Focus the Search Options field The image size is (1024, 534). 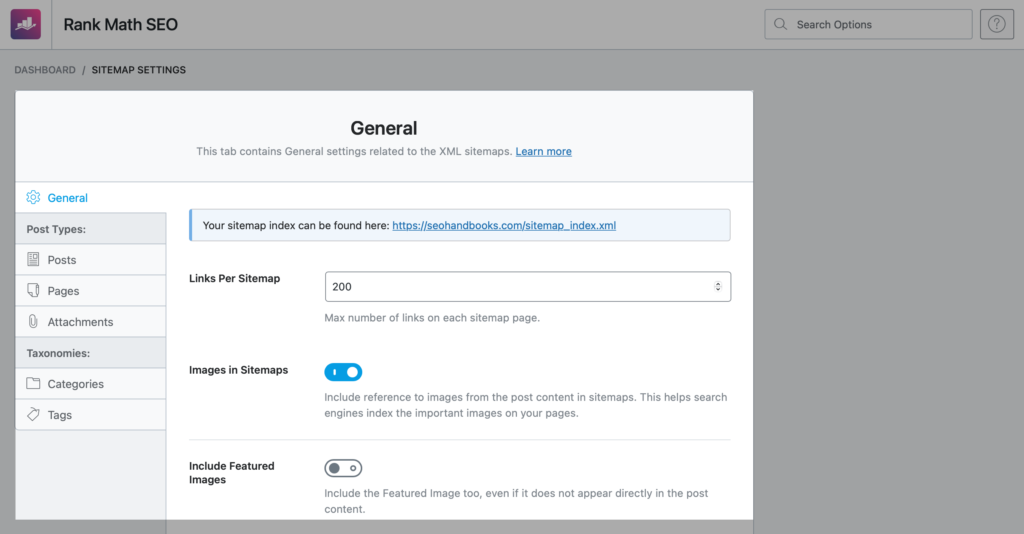click(x=868, y=24)
